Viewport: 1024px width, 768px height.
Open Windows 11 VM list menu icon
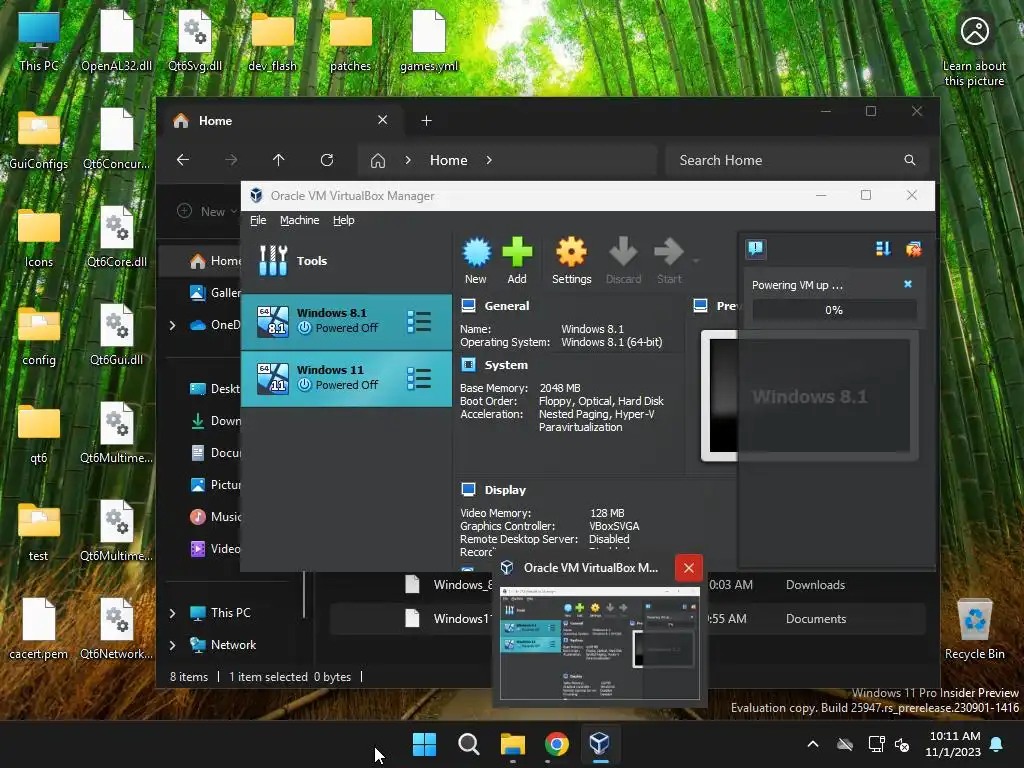point(419,379)
